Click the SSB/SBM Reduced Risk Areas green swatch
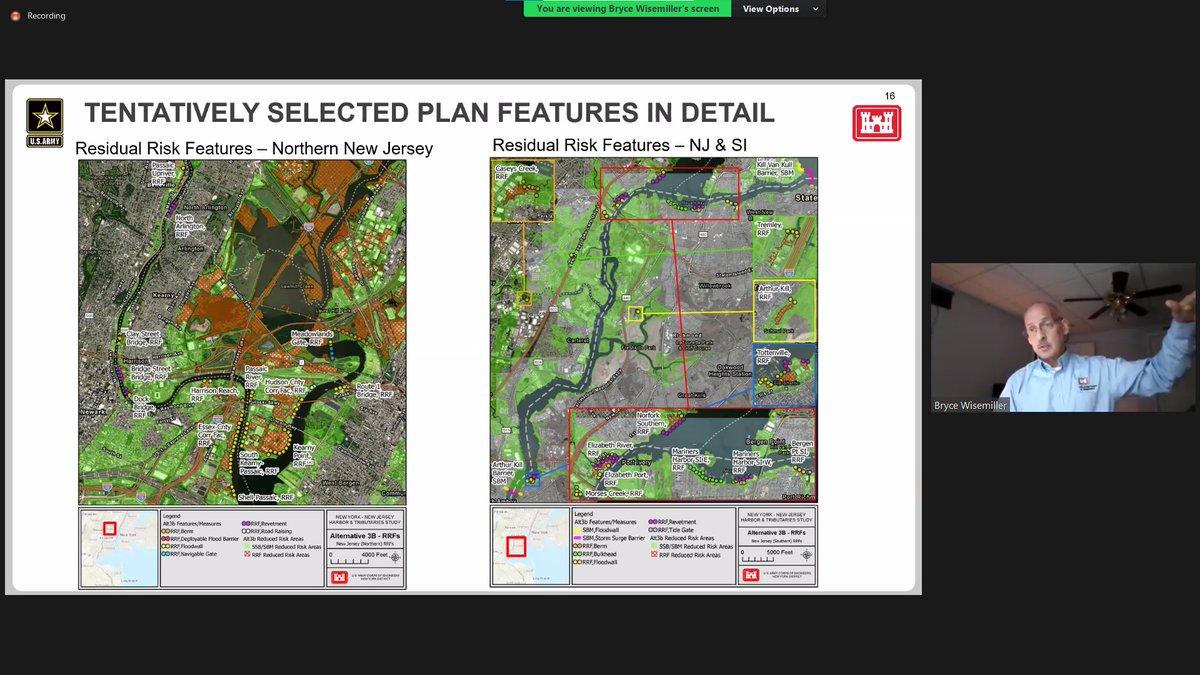The image size is (1200, 675). [x=653, y=546]
